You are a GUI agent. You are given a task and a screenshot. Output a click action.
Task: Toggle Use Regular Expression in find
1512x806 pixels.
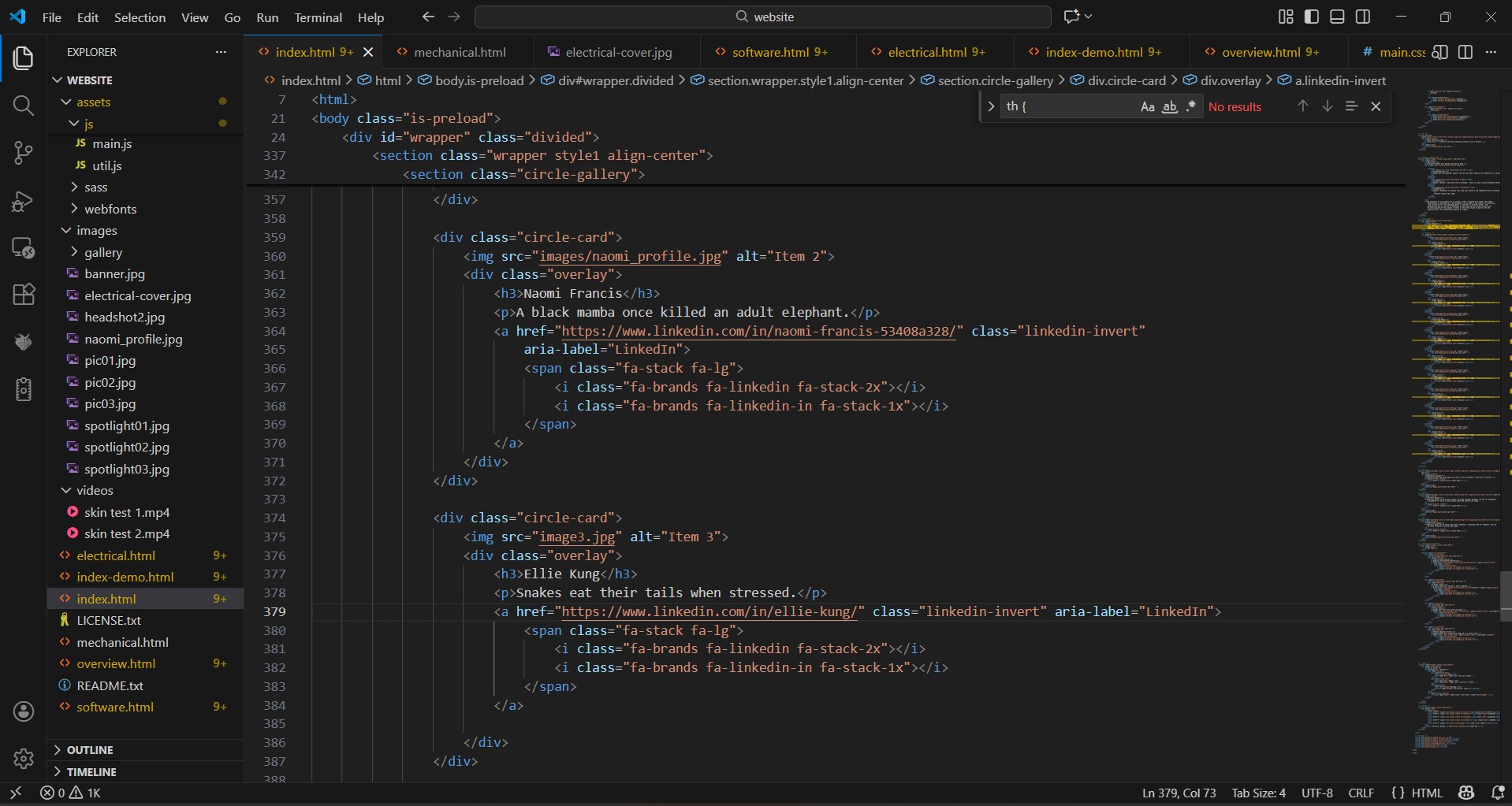[x=1190, y=106]
